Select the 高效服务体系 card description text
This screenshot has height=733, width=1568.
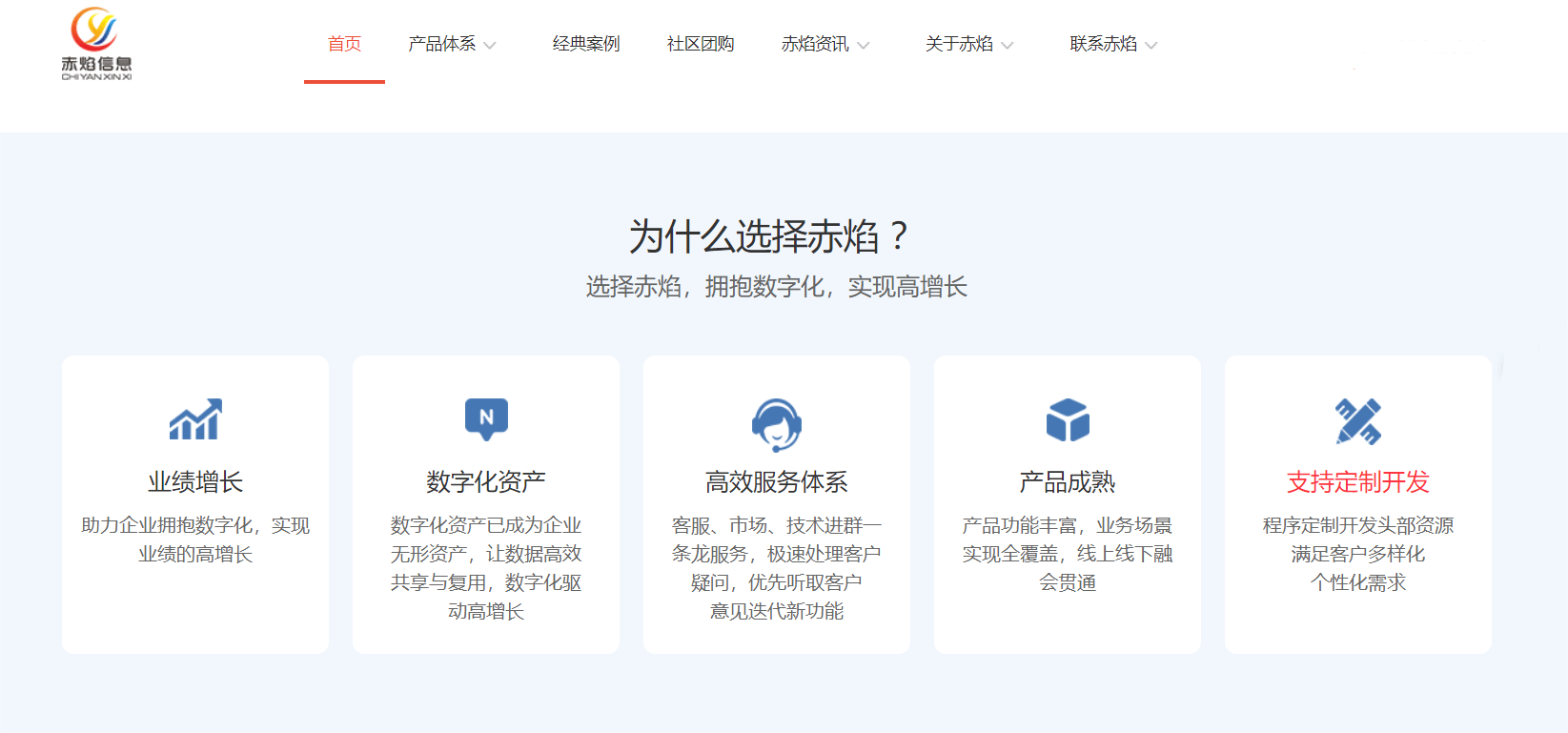(777, 568)
